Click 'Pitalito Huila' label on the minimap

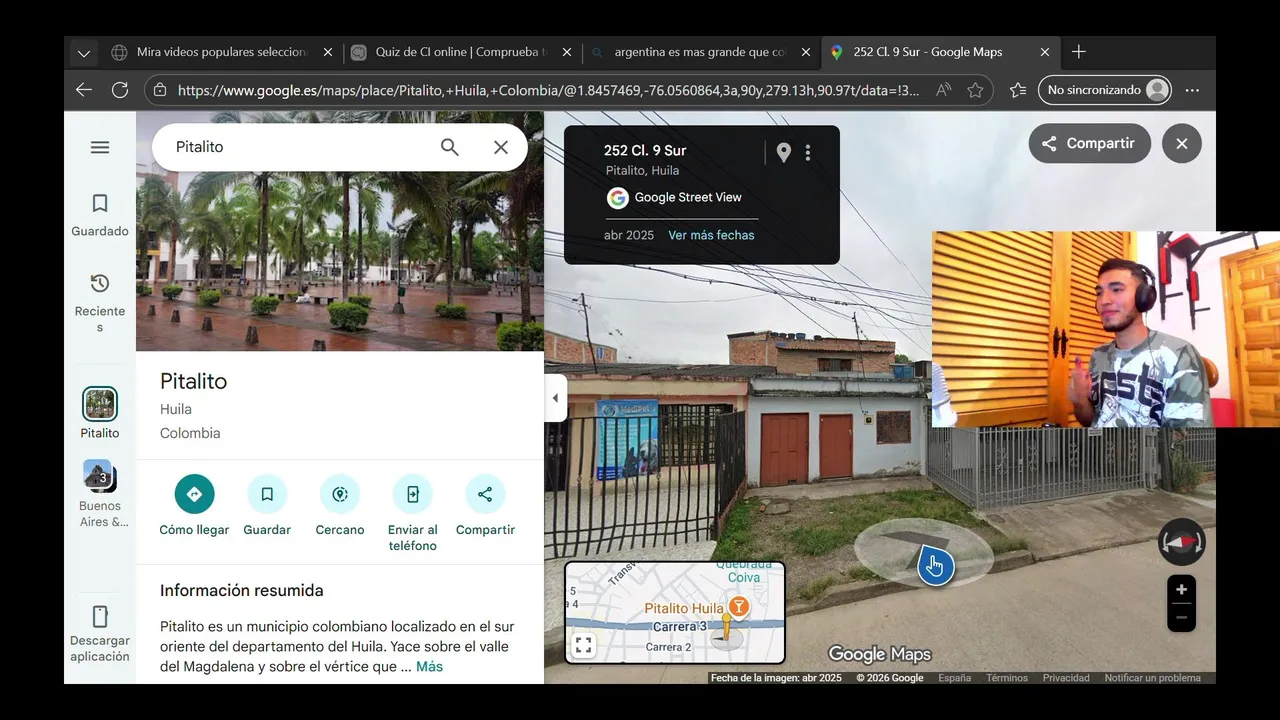point(683,608)
